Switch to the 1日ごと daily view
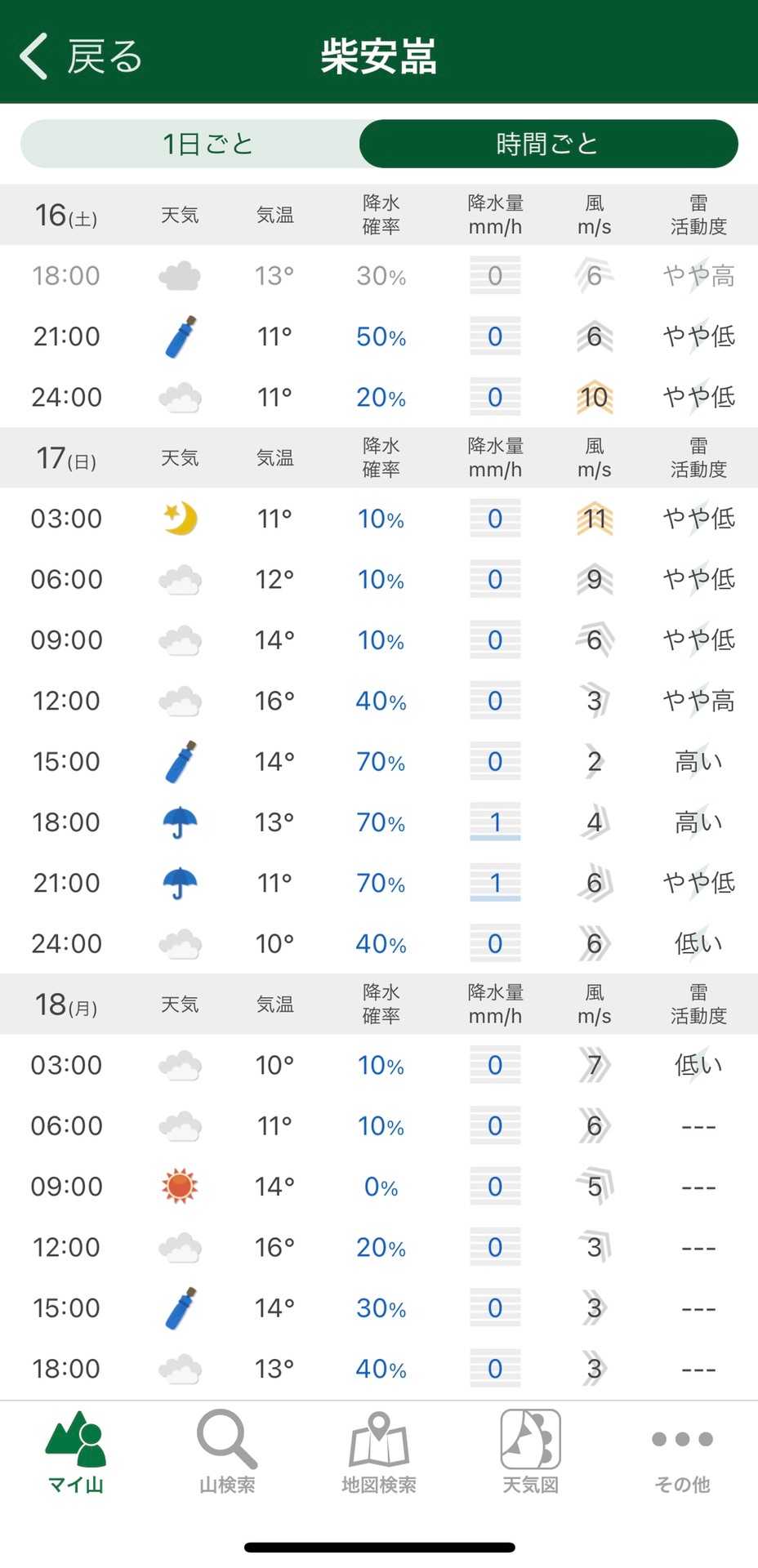 point(207,145)
